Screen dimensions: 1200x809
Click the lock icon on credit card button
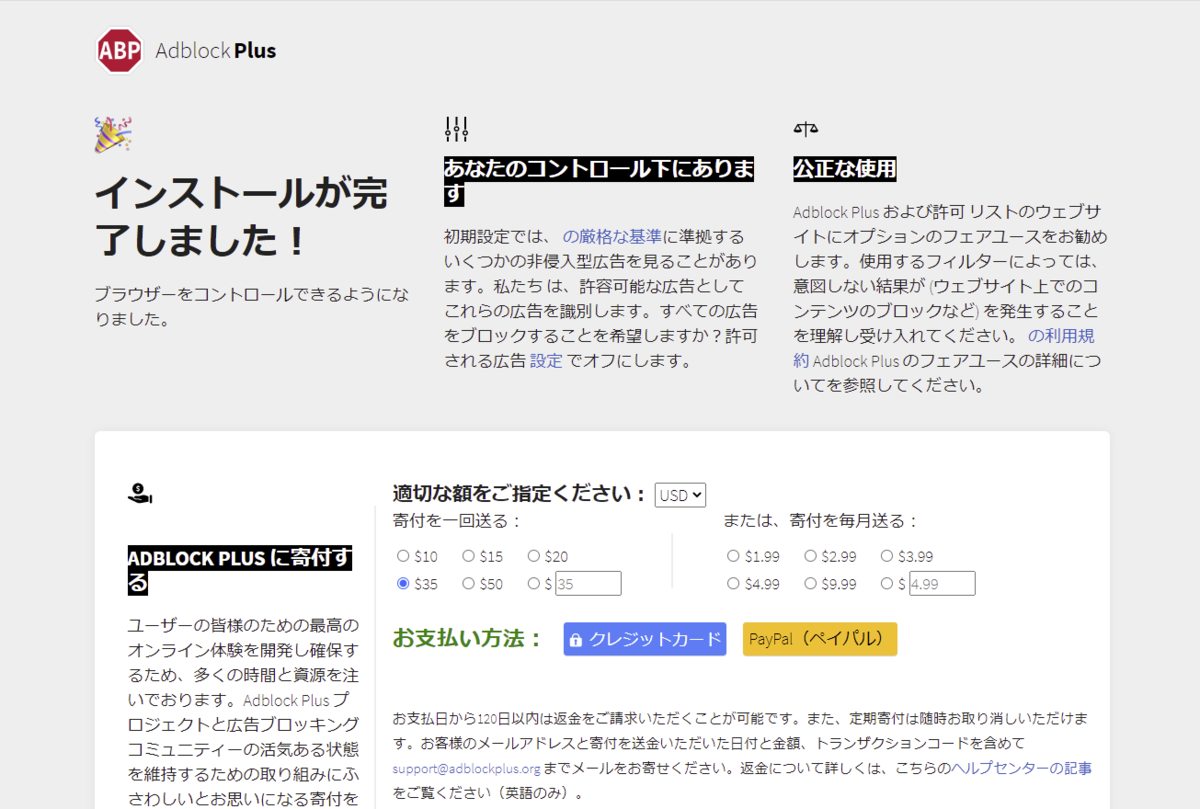[575, 640]
